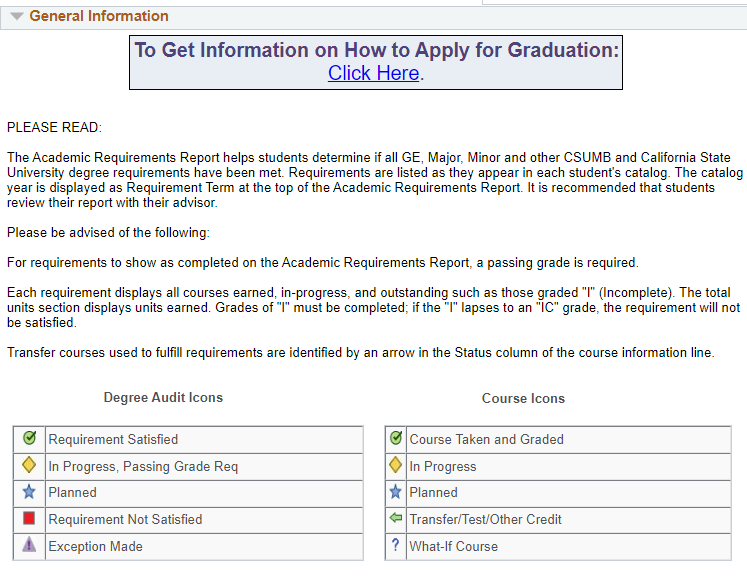The width and height of the screenshot is (747, 579).
Task: Select the Requirement Satisfied legend label
Action: [x=113, y=439]
